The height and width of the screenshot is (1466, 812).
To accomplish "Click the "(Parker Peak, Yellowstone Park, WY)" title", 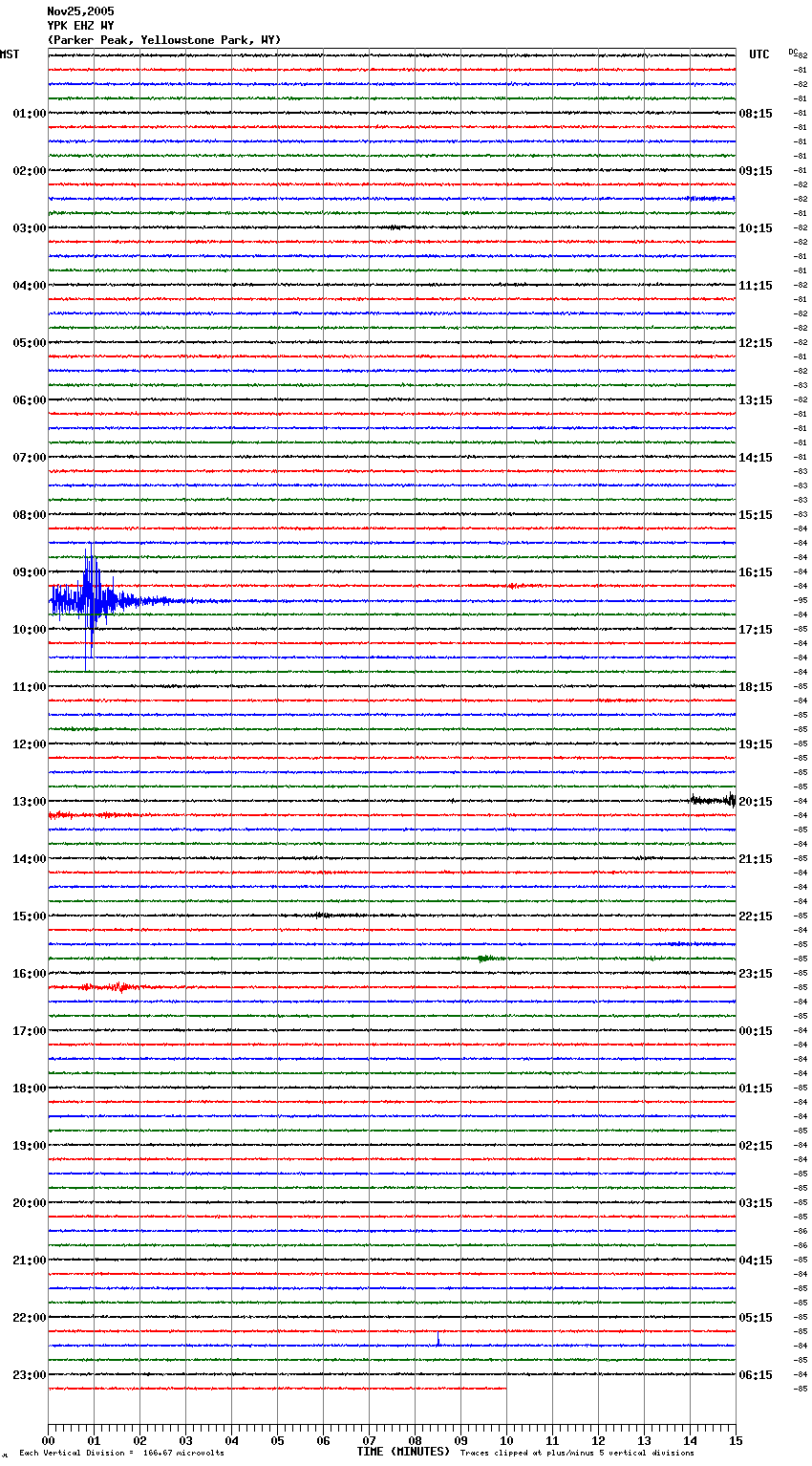I will point(164,40).
